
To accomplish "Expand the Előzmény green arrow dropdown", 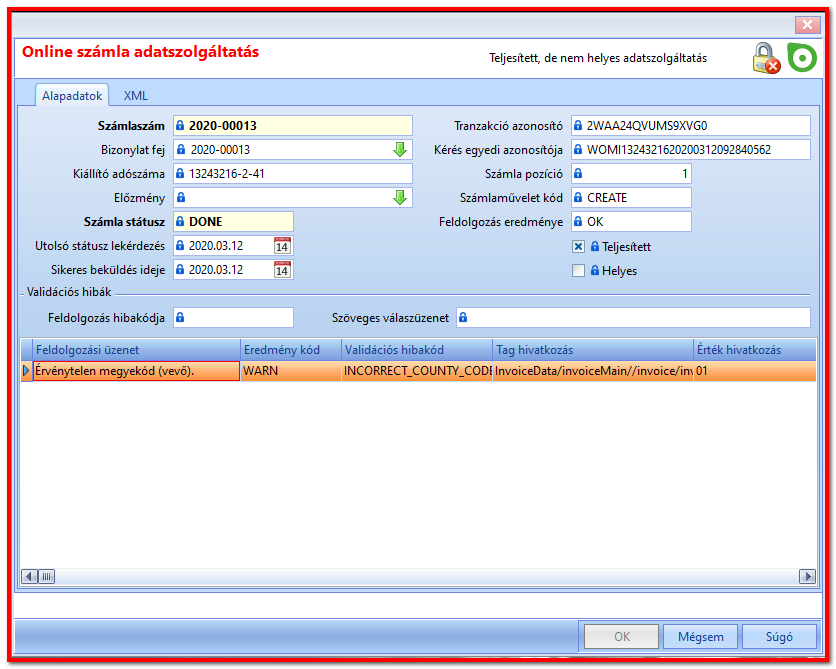I will (x=400, y=198).
